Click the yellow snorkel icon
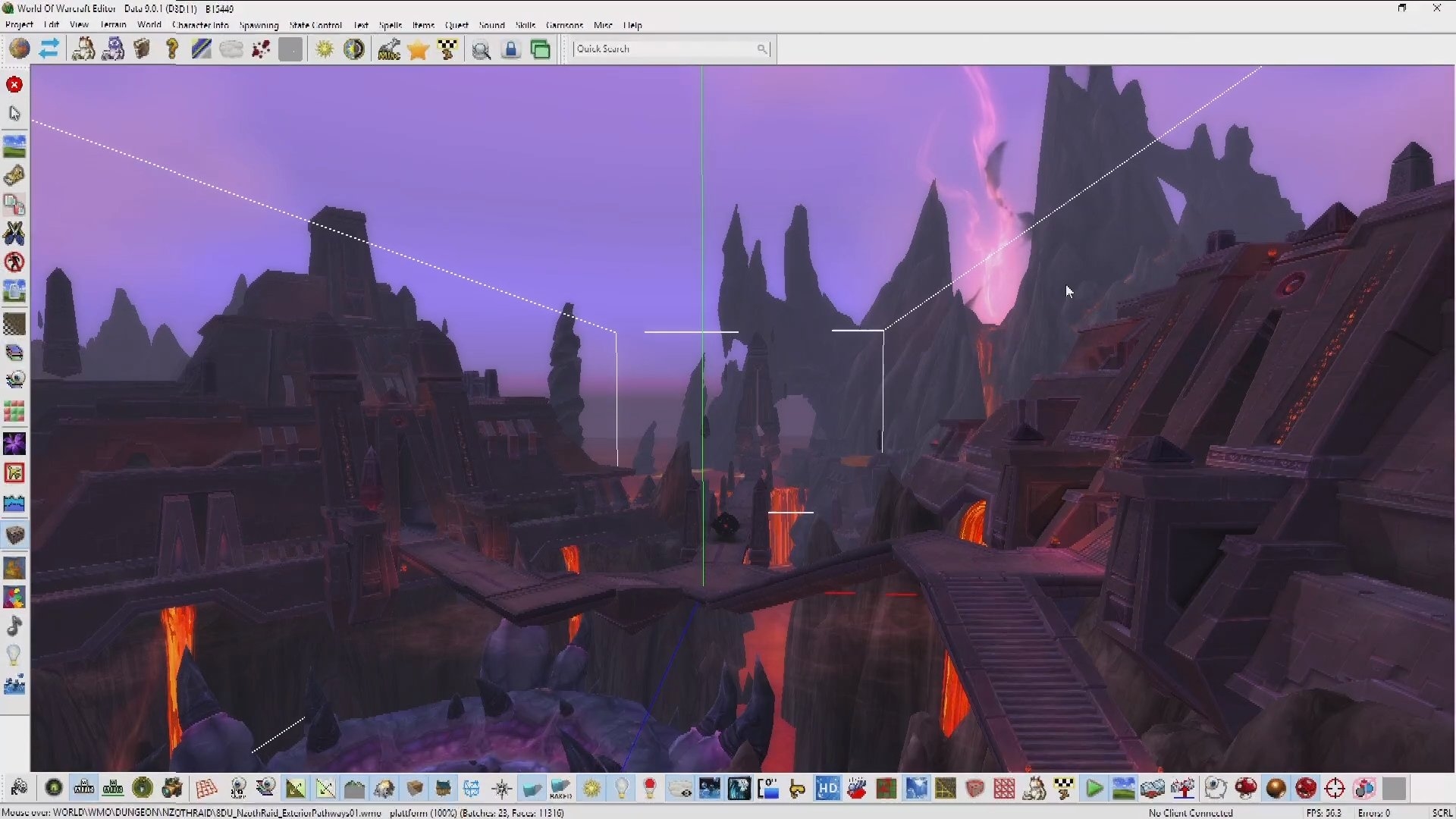1456x819 pixels. coord(797,789)
